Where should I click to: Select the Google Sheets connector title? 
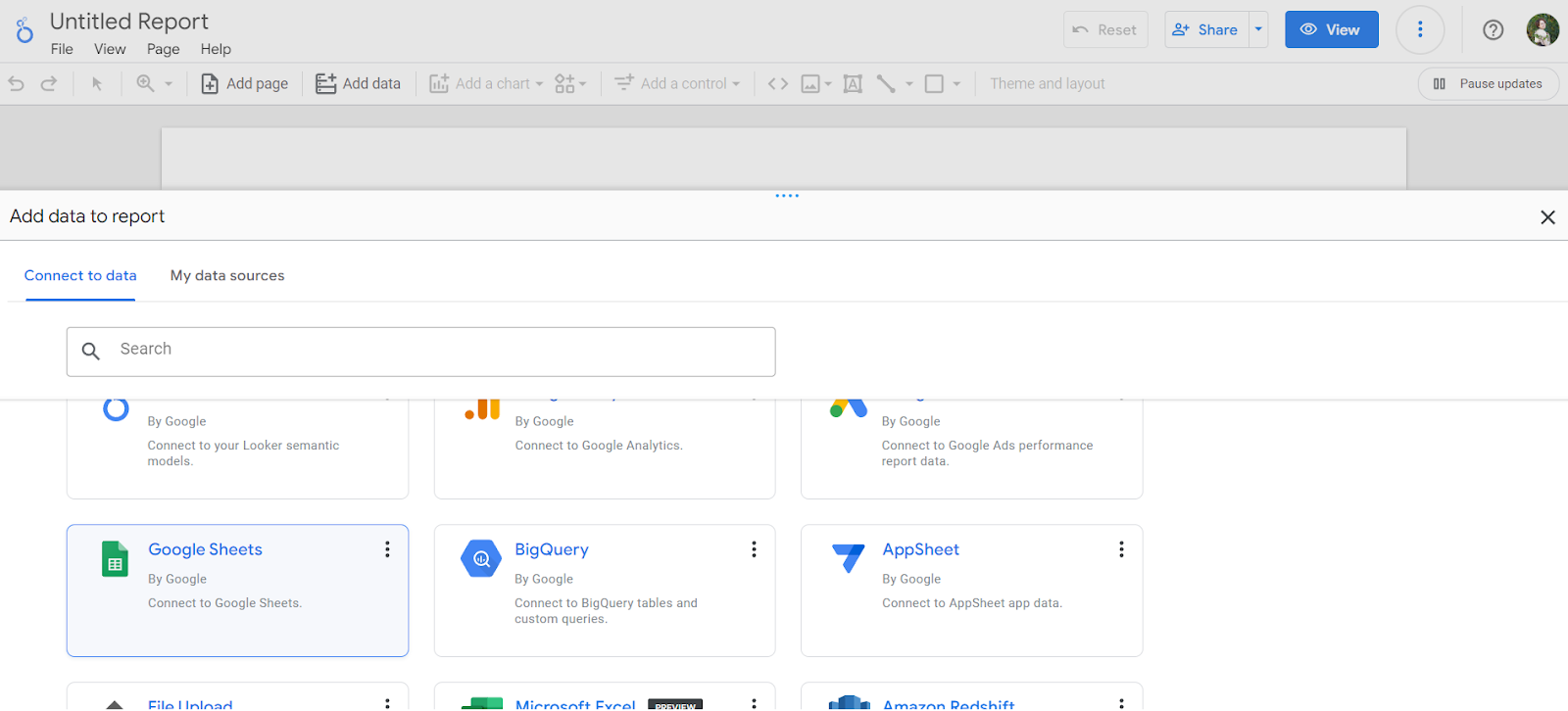205,549
